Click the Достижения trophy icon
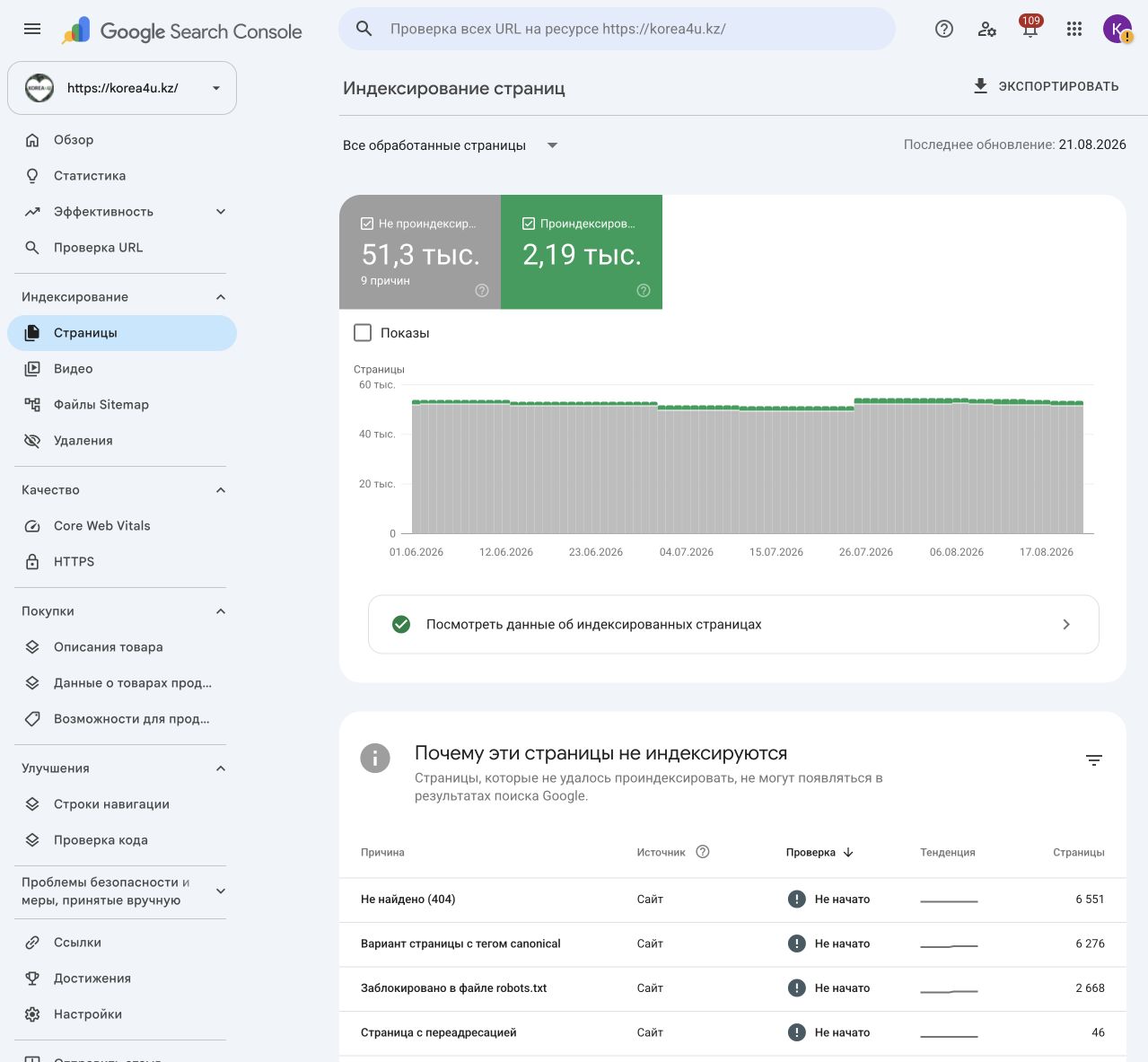The image size is (1148, 1062). click(x=32, y=979)
